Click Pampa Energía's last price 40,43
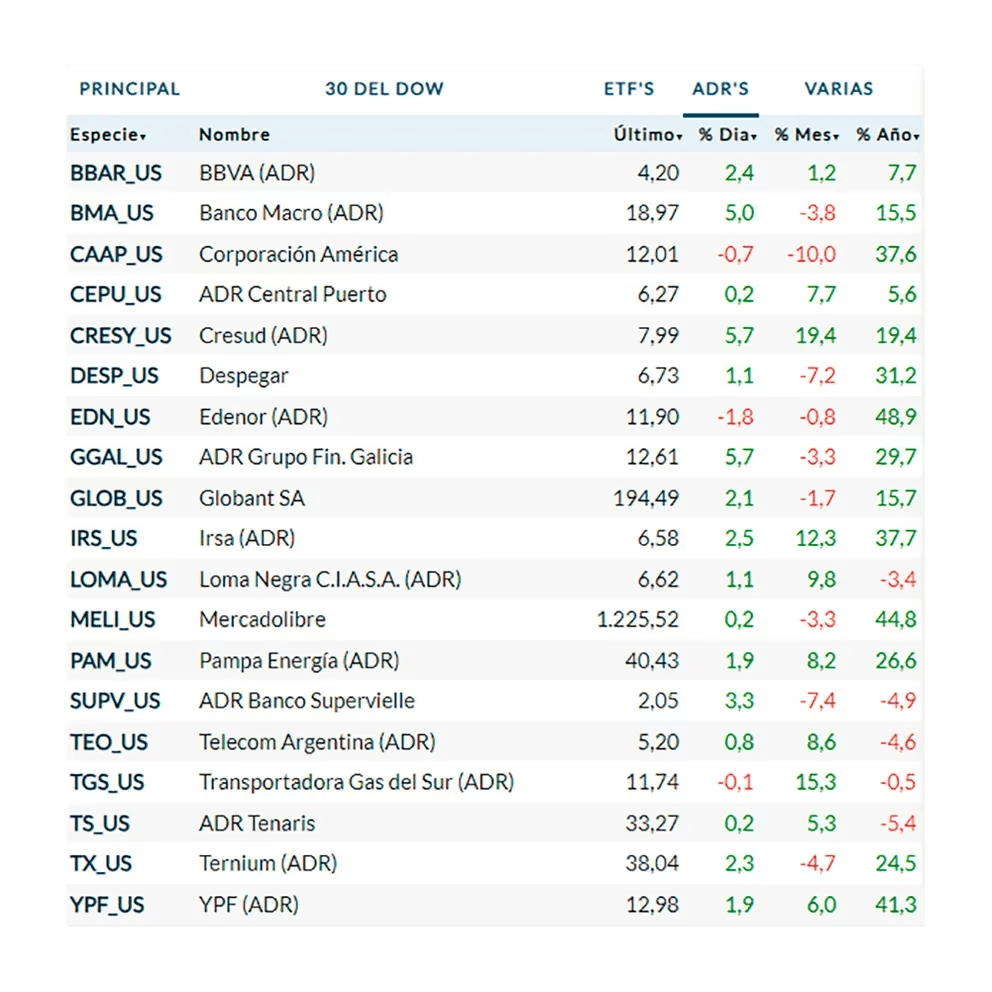Viewport: 992px width, 992px height. coord(652,661)
